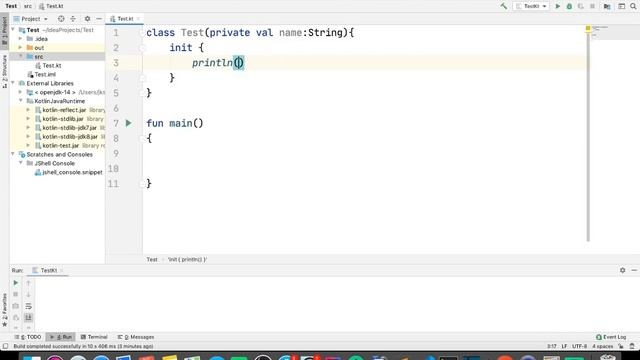Click the Run with Coverage toolbar icon
The width and height of the screenshot is (640, 360).
point(580,6)
